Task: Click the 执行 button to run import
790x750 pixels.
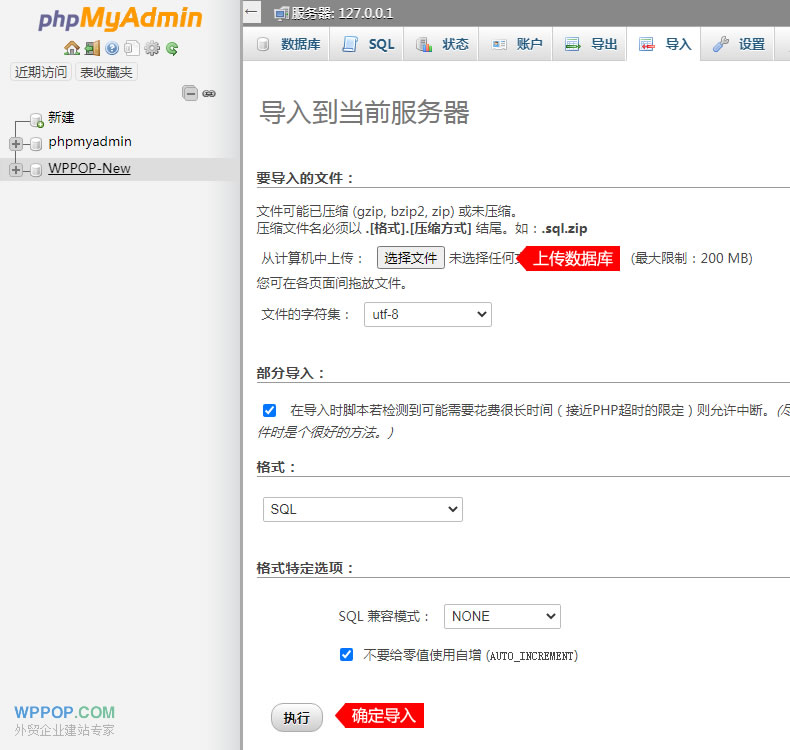Action: click(x=296, y=717)
